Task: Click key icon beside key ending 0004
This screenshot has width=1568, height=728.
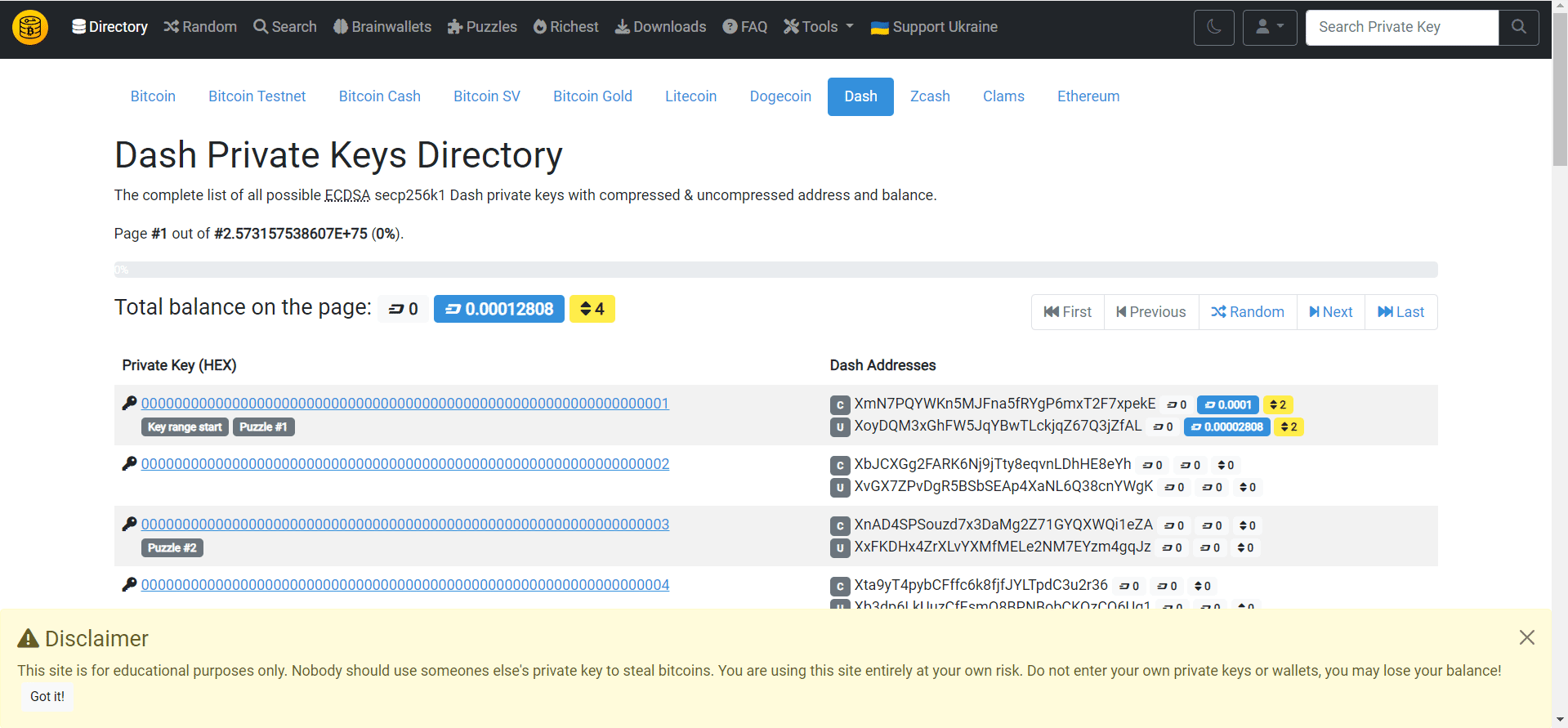Action: pyautogui.click(x=129, y=584)
